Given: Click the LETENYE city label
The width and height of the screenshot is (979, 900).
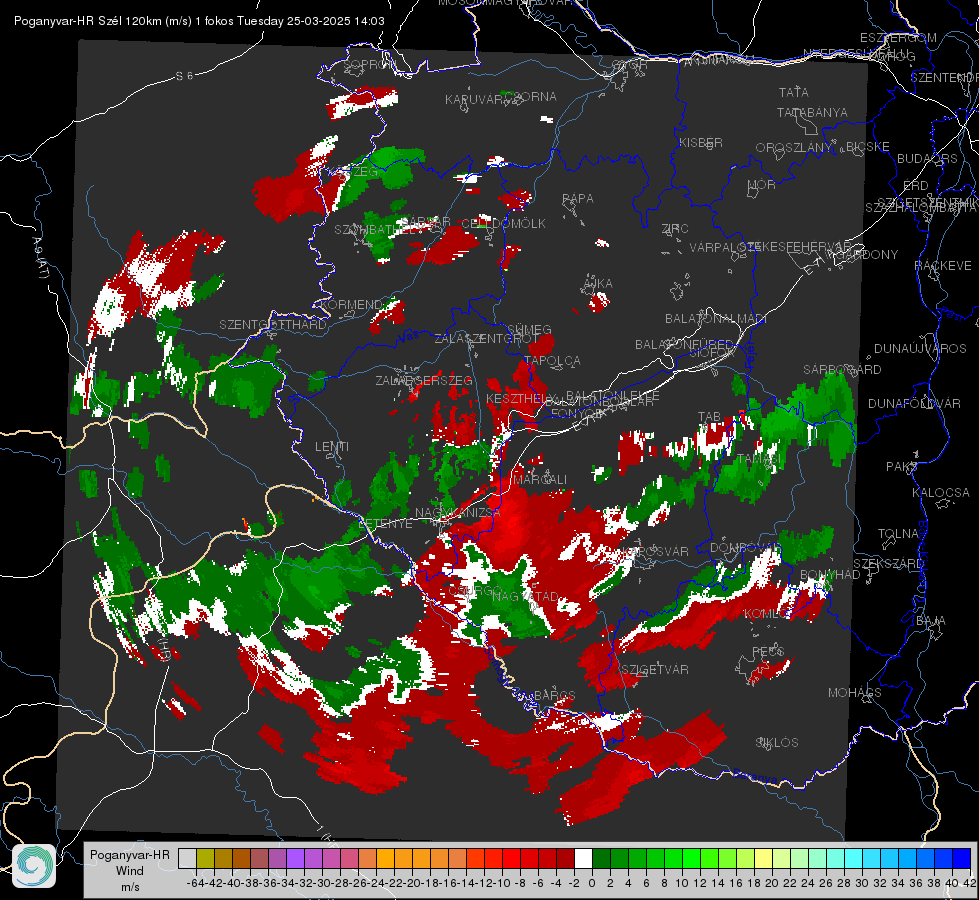Looking at the screenshot, I should click(x=385, y=523).
